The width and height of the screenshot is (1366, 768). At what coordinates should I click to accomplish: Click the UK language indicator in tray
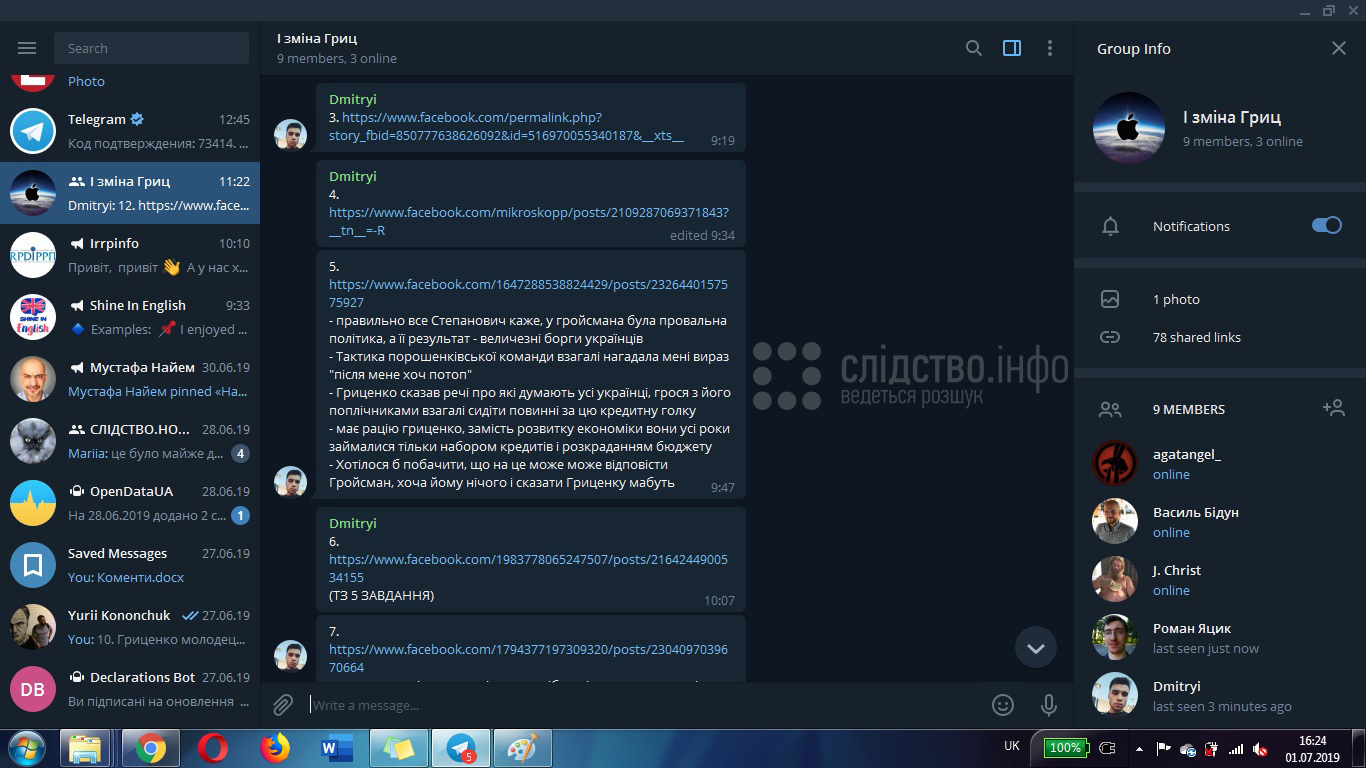(1012, 746)
